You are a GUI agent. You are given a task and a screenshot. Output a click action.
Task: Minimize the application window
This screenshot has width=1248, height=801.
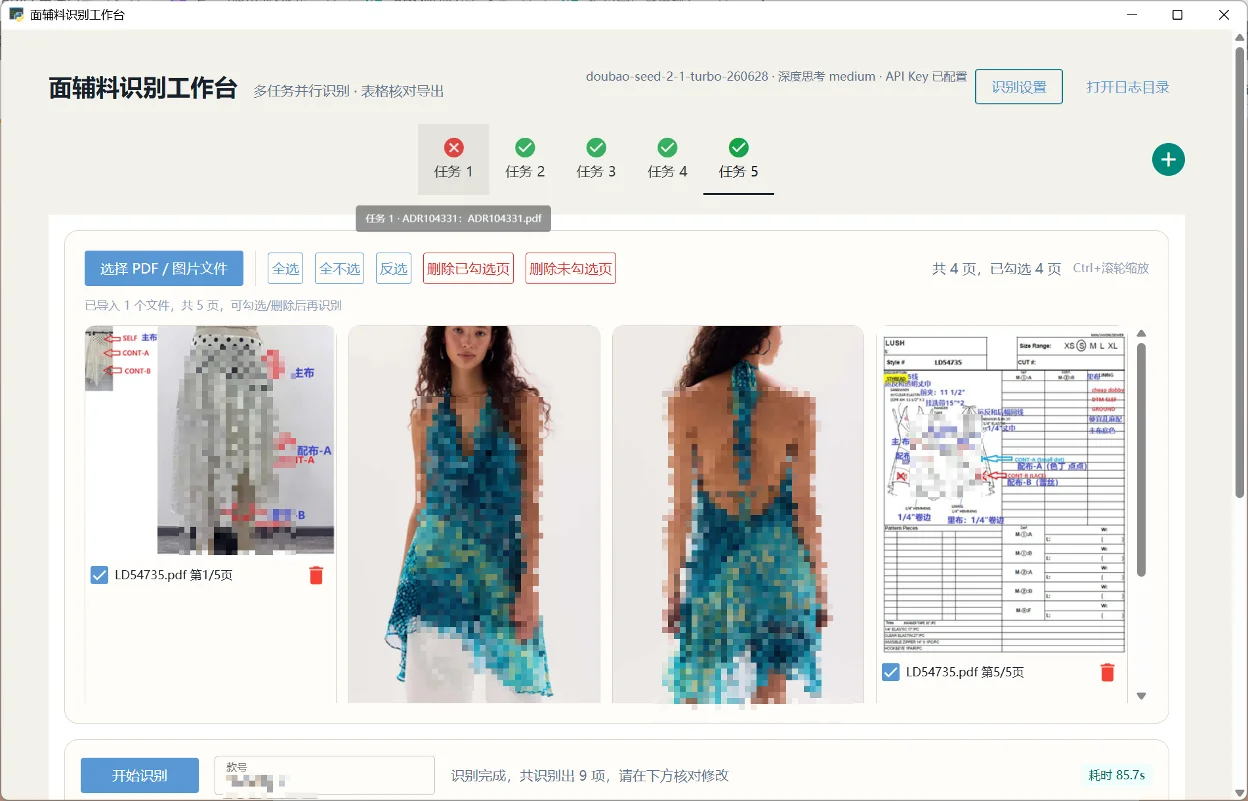[1133, 15]
